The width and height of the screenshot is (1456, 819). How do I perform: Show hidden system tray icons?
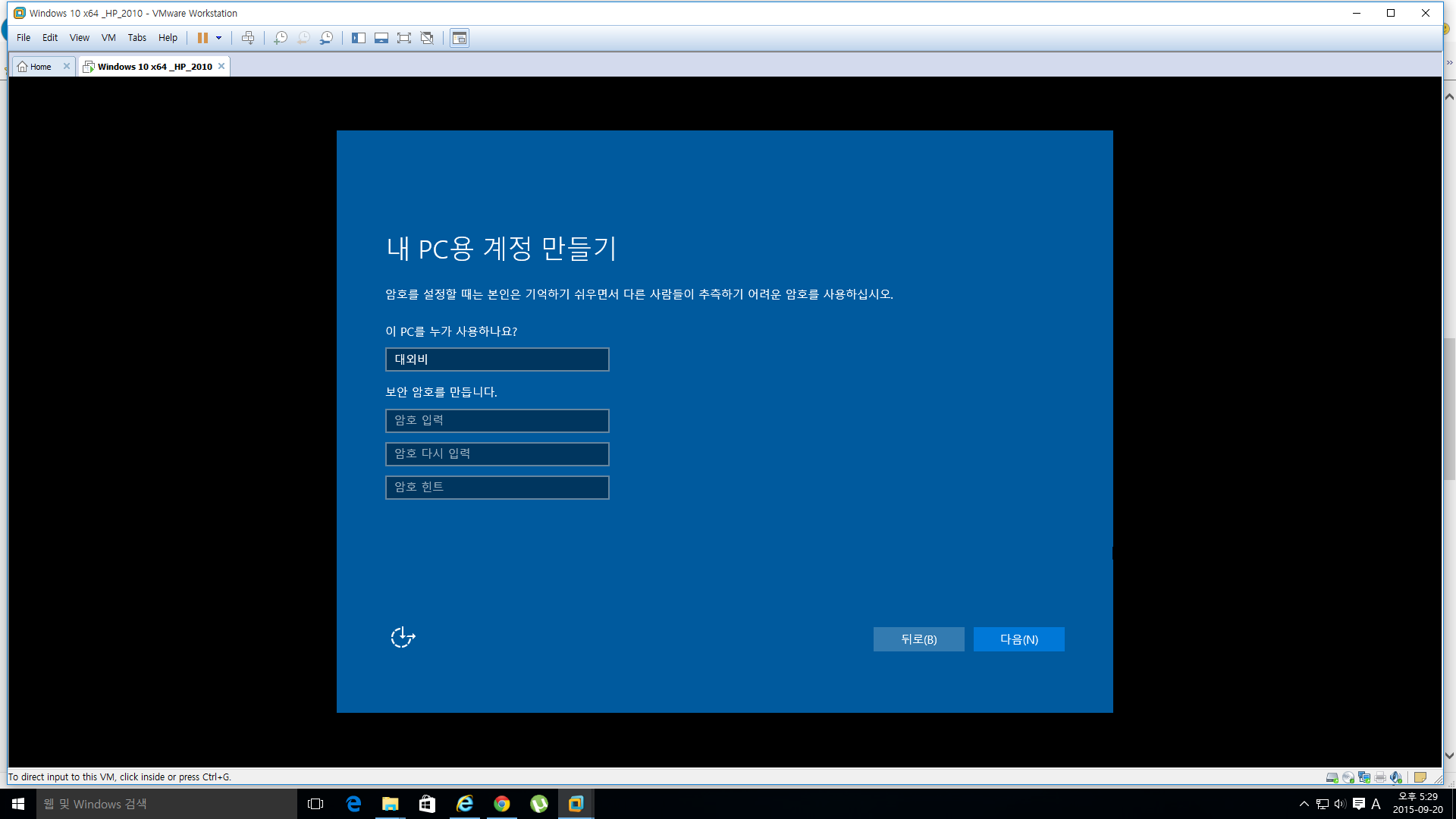point(1304,804)
